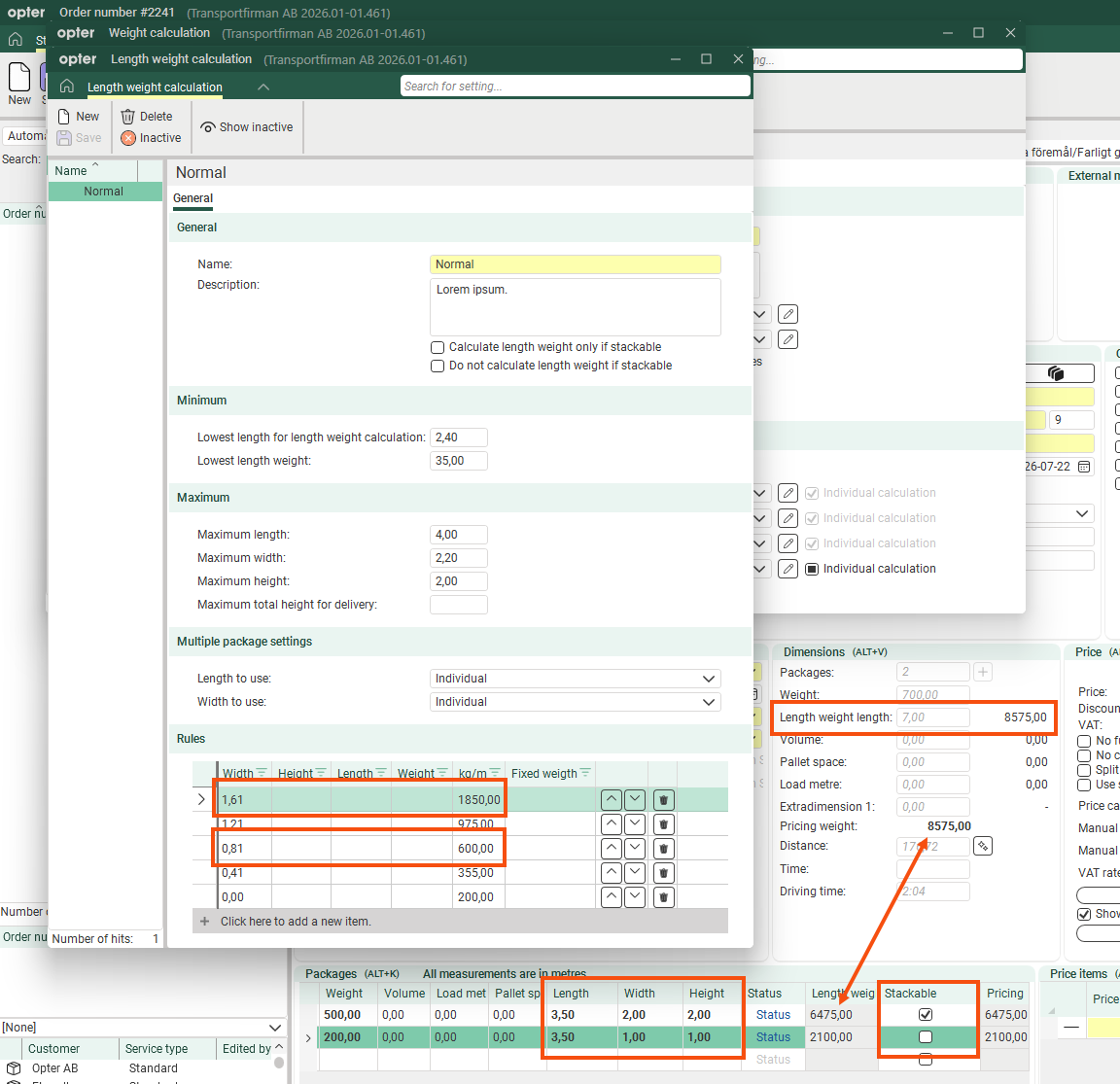Expand the 200,00 package row
This screenshot has height=1084, width=1120.
click(308, 1037)
